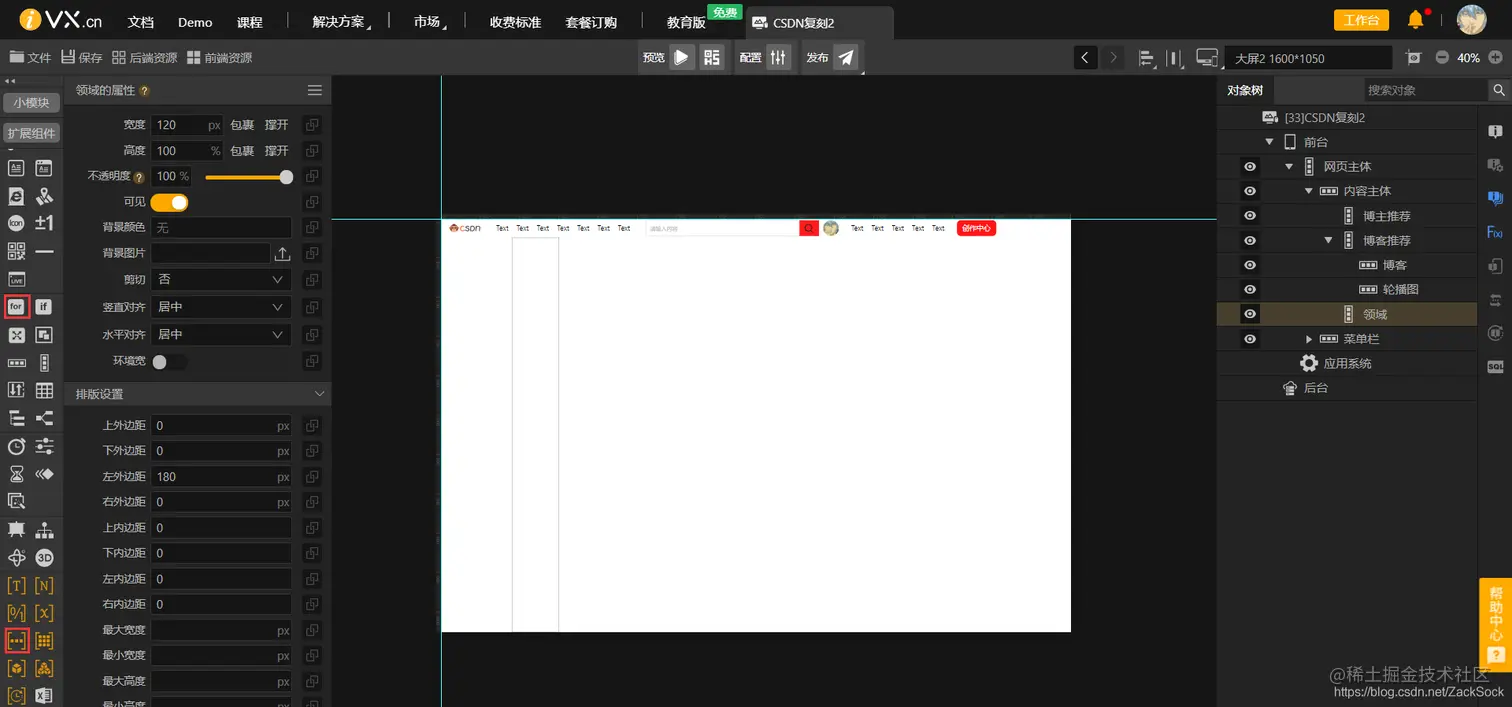Add the timer clock component
1512x707 pixels.
(16, 446)
